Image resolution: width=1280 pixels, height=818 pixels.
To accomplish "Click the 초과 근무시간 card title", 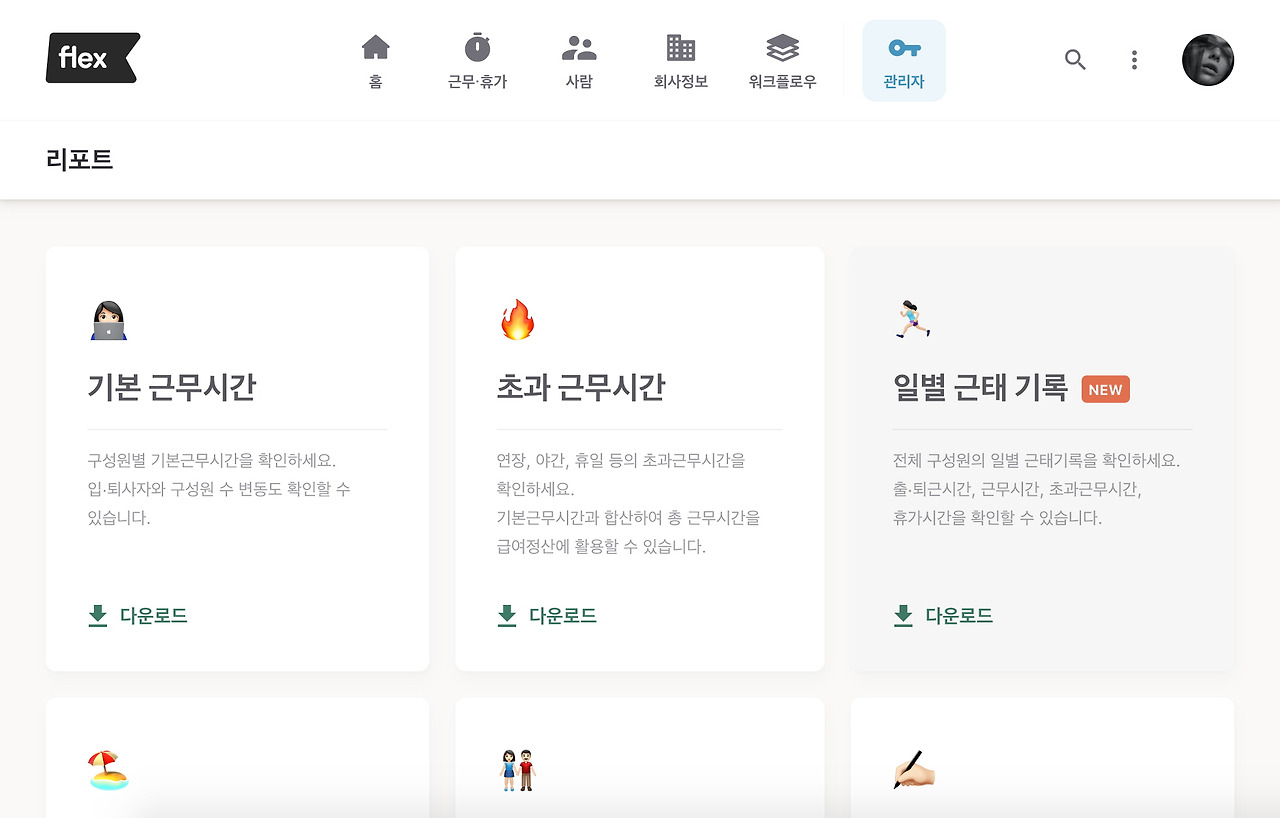I will [x=581, y=387].
